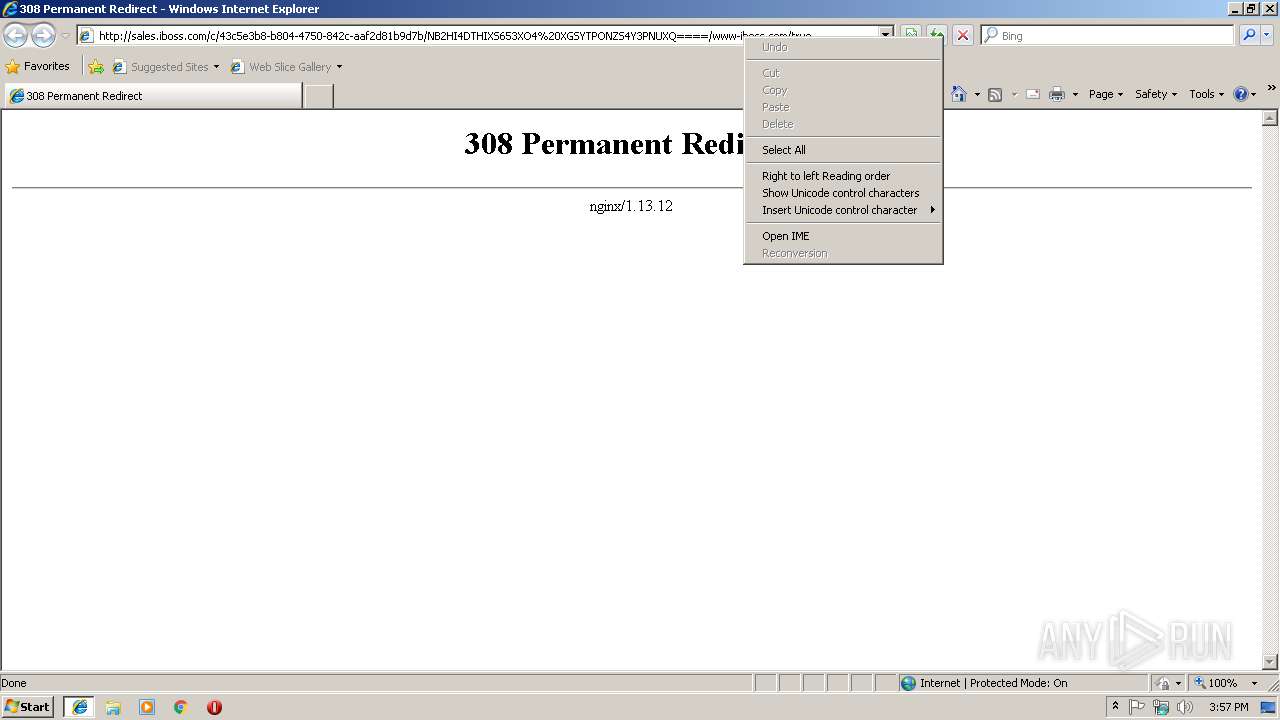The width and height of the screenshot is (1280, 720).
Task: Choose Open IME in context menu
Action: [842, 236]
